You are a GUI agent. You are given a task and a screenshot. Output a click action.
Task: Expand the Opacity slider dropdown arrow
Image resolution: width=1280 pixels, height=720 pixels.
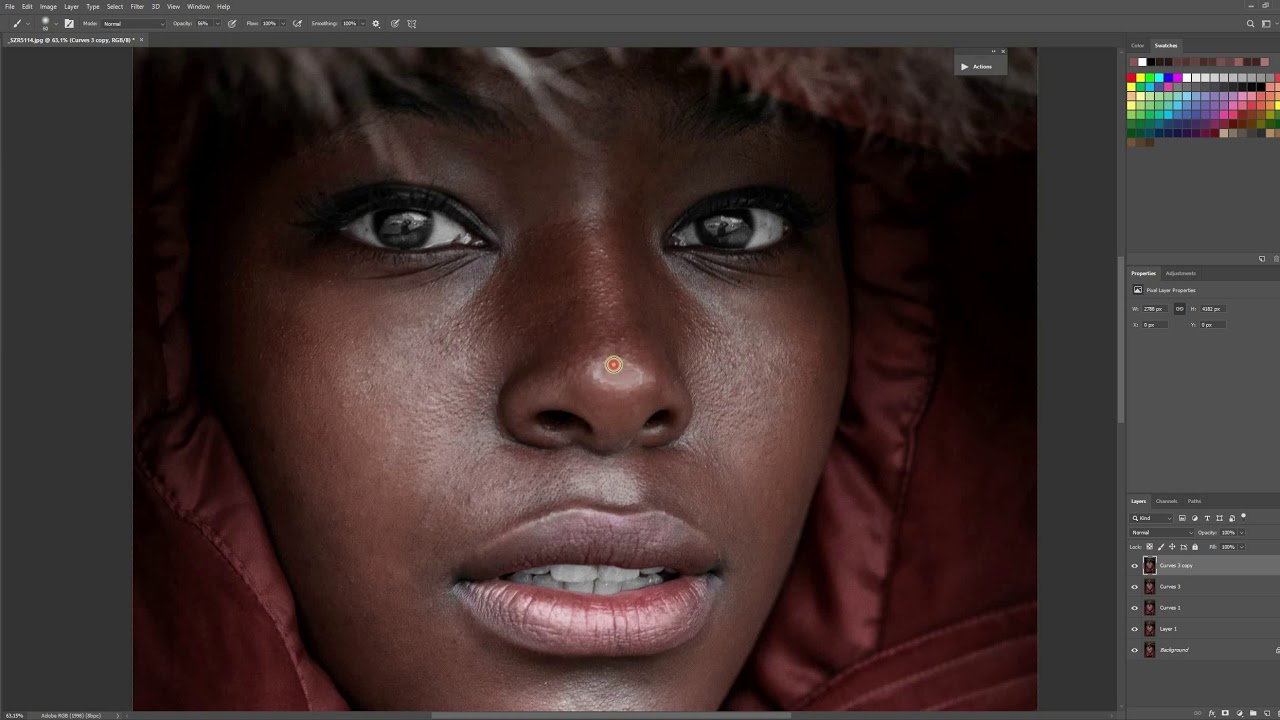(x=218, y=23)
